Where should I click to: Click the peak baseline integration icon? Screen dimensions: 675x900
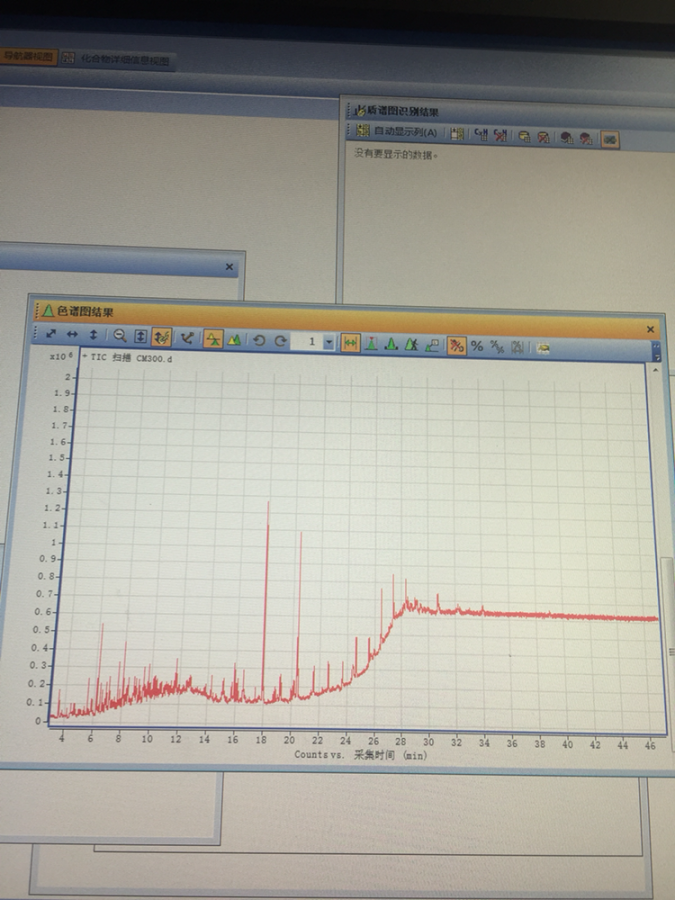(391, 344)
